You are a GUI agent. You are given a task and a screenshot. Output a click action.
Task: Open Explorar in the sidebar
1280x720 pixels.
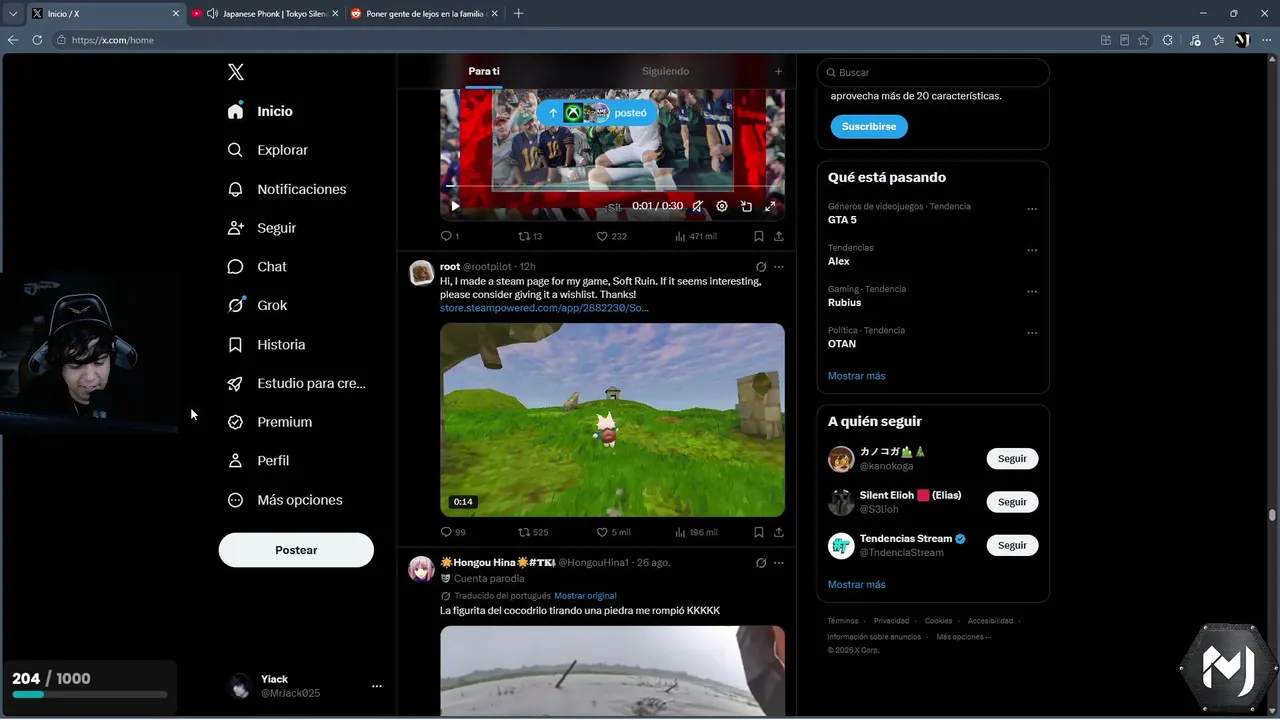tap(268, 150)
